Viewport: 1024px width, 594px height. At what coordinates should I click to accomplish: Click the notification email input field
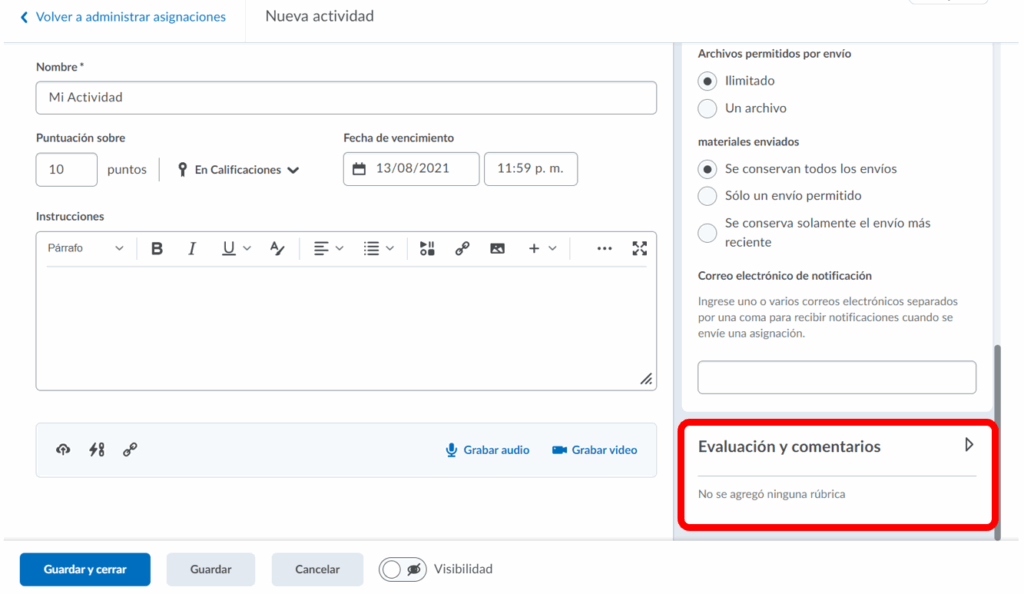click(x=836, y=378)
